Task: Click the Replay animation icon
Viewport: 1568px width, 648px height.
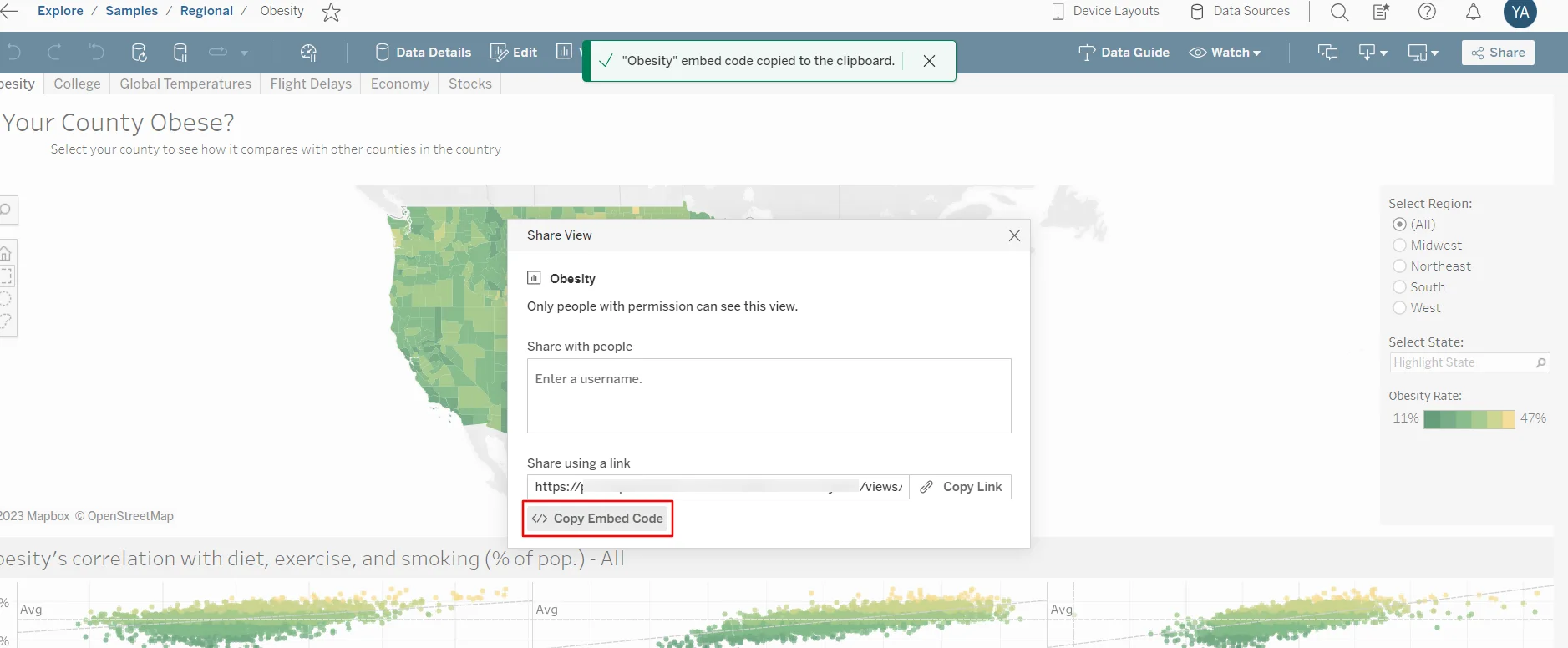Action: click(218, 53)
